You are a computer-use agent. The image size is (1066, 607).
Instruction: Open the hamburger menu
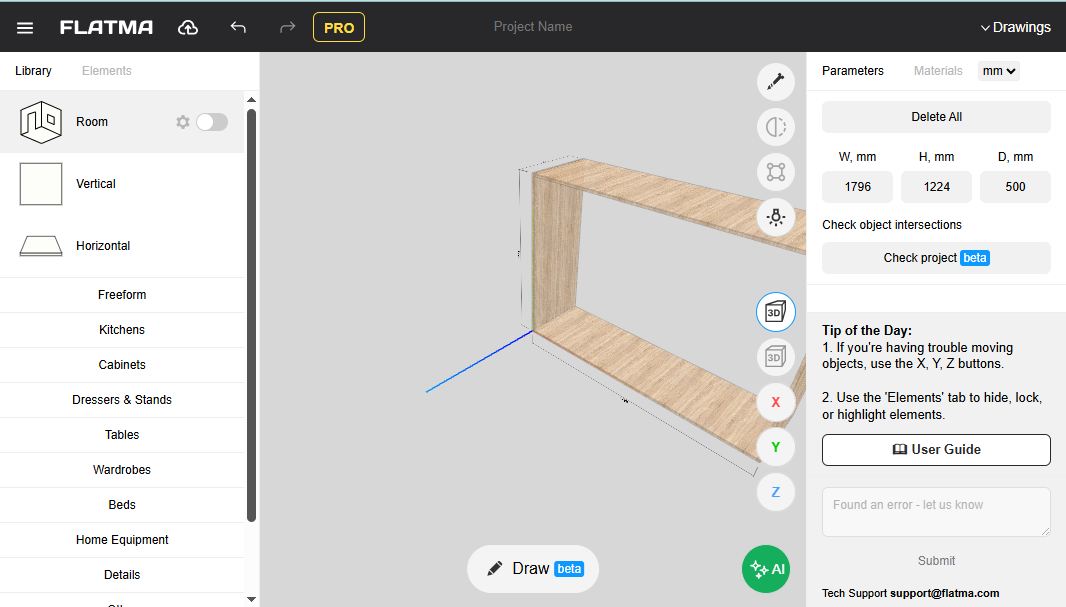(x=25, y=27)
